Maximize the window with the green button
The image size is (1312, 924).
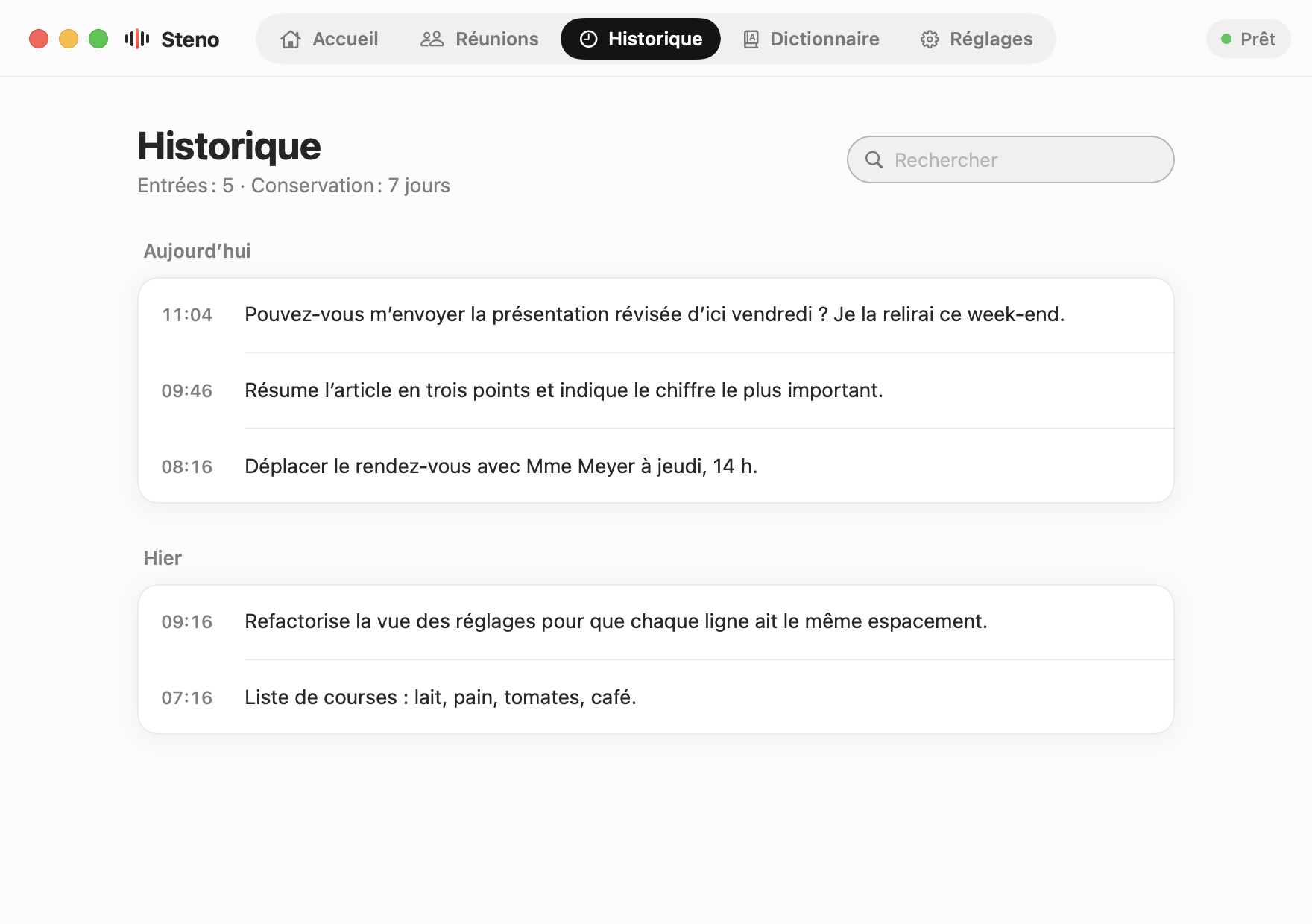coord(98,39)
